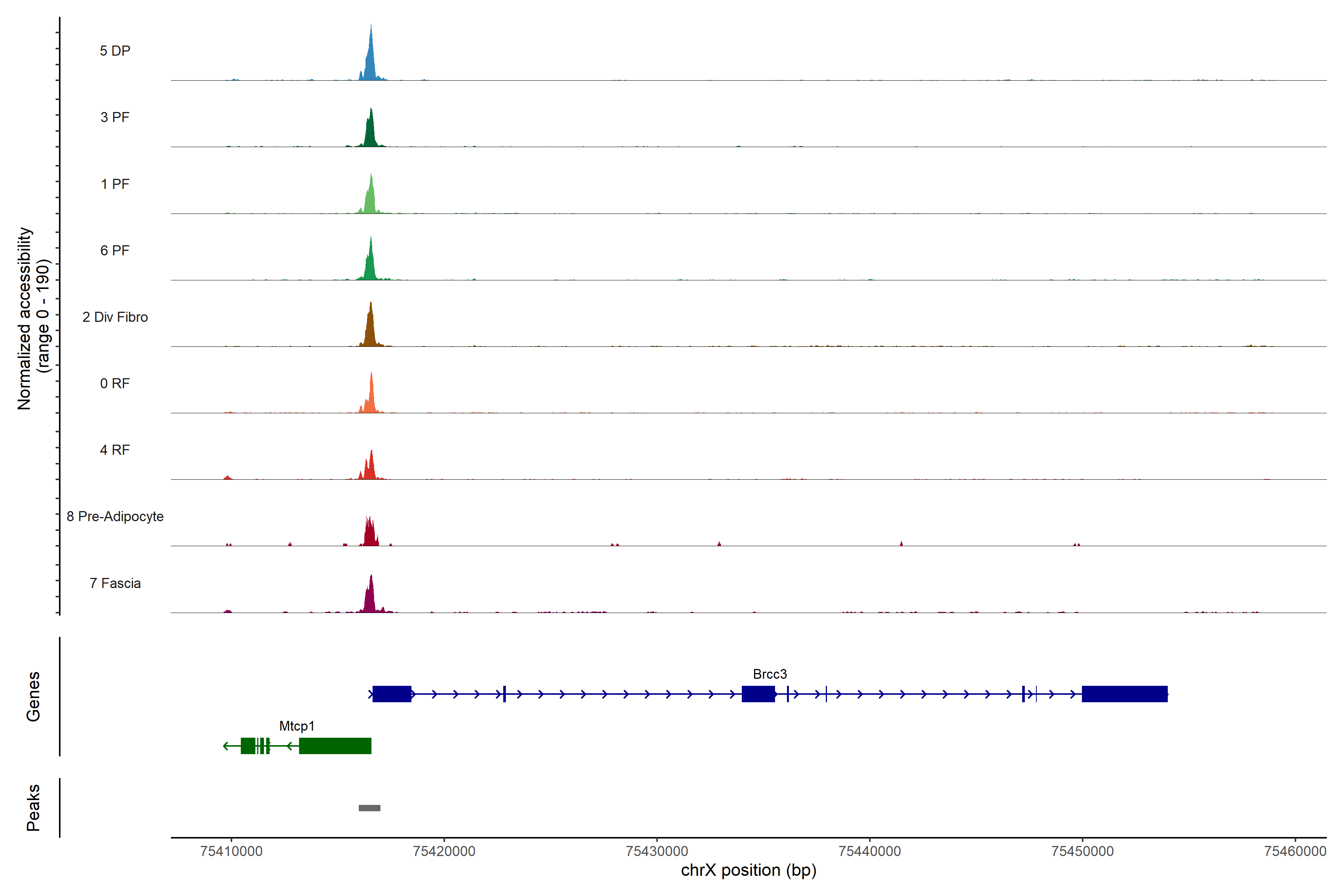Click the 2 Div Fibro label

115,317
